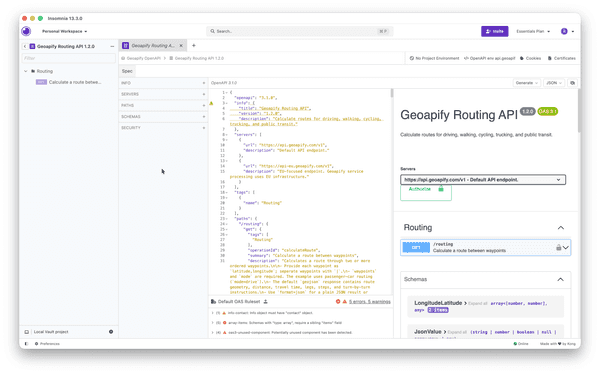The width and height of the screenshot is (600, 374).
Task: Click the warning icon on line 3
Action: tap(211, 103)
